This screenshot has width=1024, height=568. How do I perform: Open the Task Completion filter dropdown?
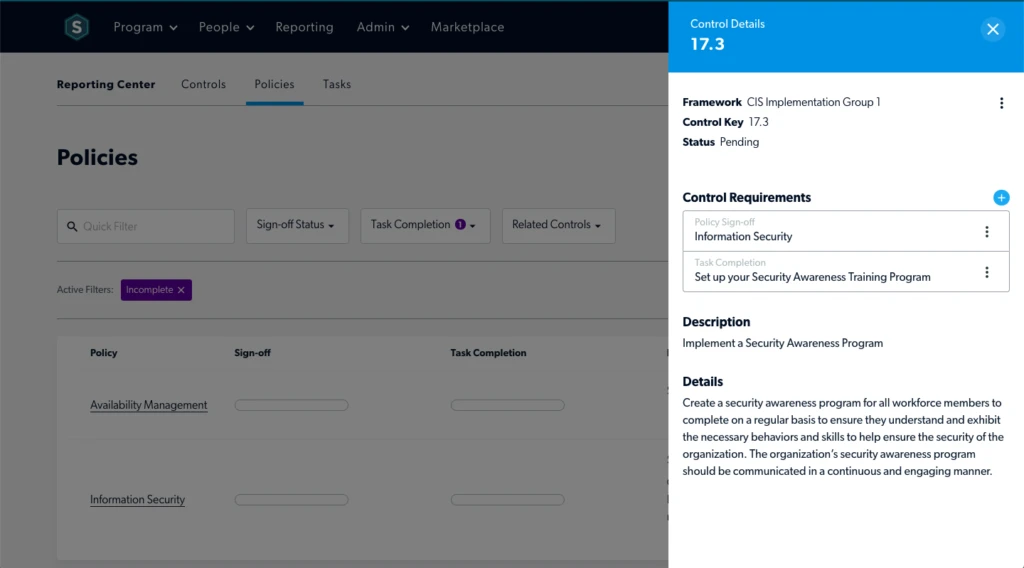click(x=424, y=226)
